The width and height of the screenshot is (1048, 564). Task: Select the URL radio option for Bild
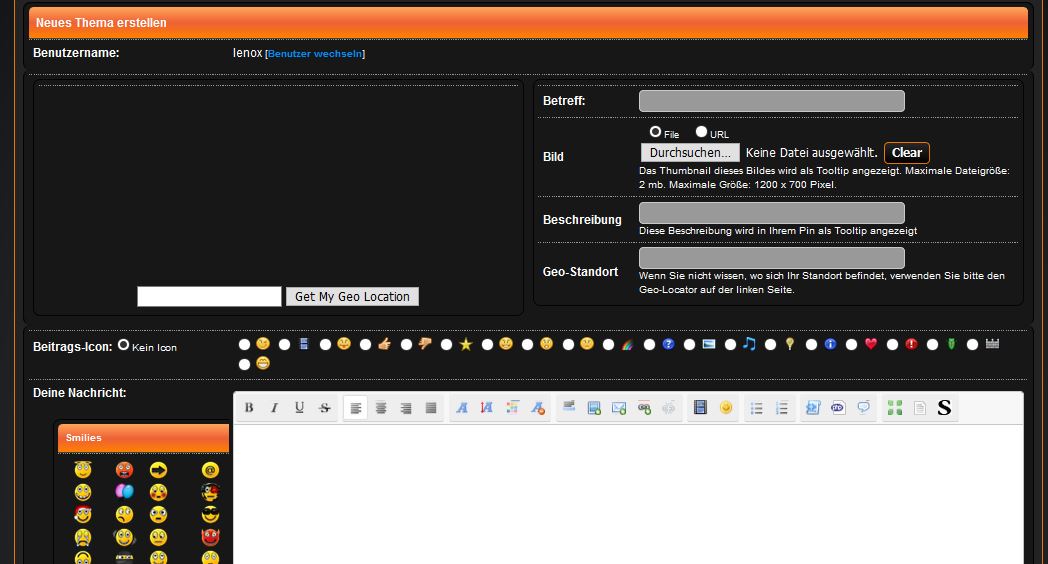point(701,132)
